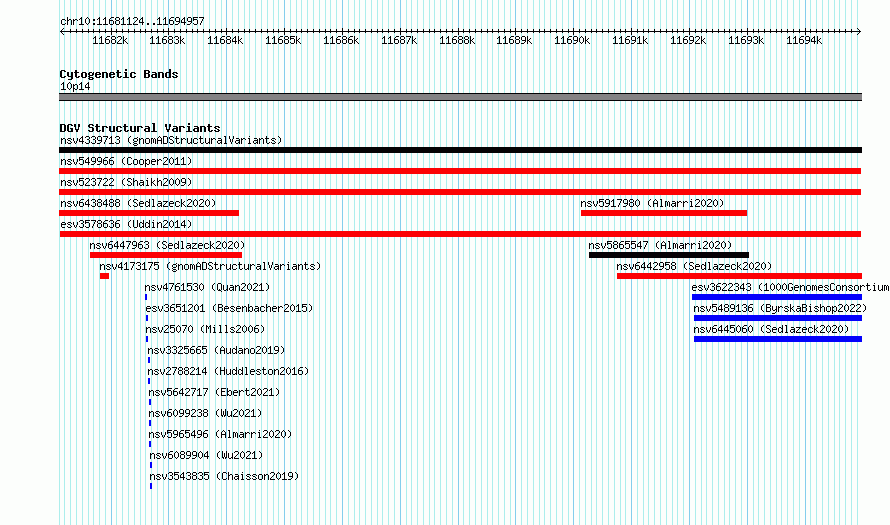Click the Cytogenetic Bands track title

(119, 74)
